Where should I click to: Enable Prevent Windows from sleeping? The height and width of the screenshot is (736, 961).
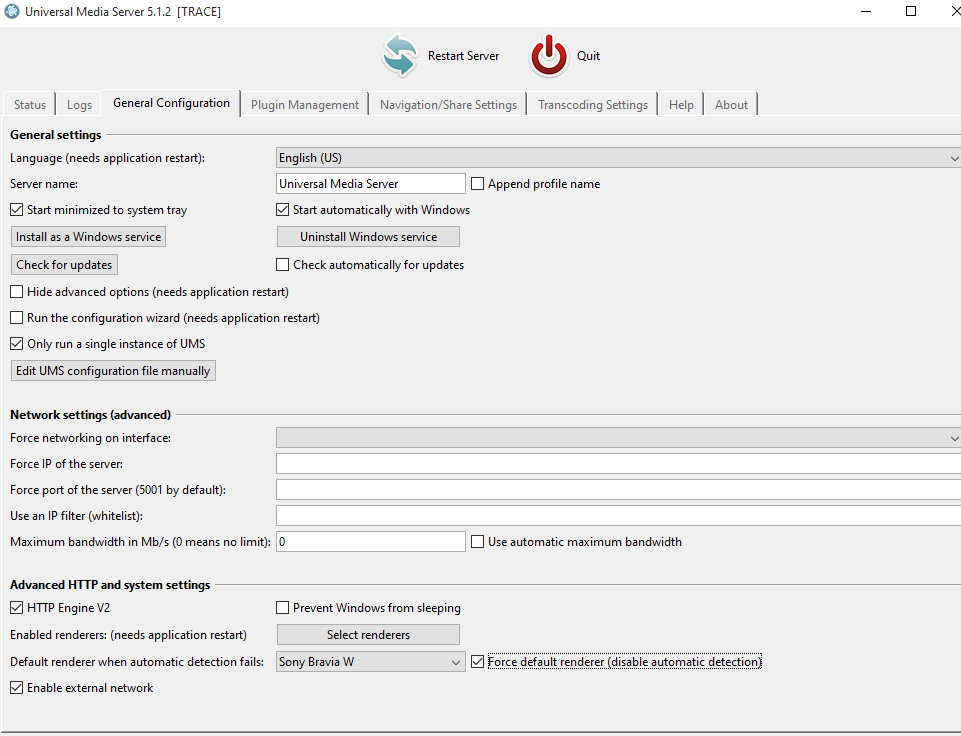point(283,608)
